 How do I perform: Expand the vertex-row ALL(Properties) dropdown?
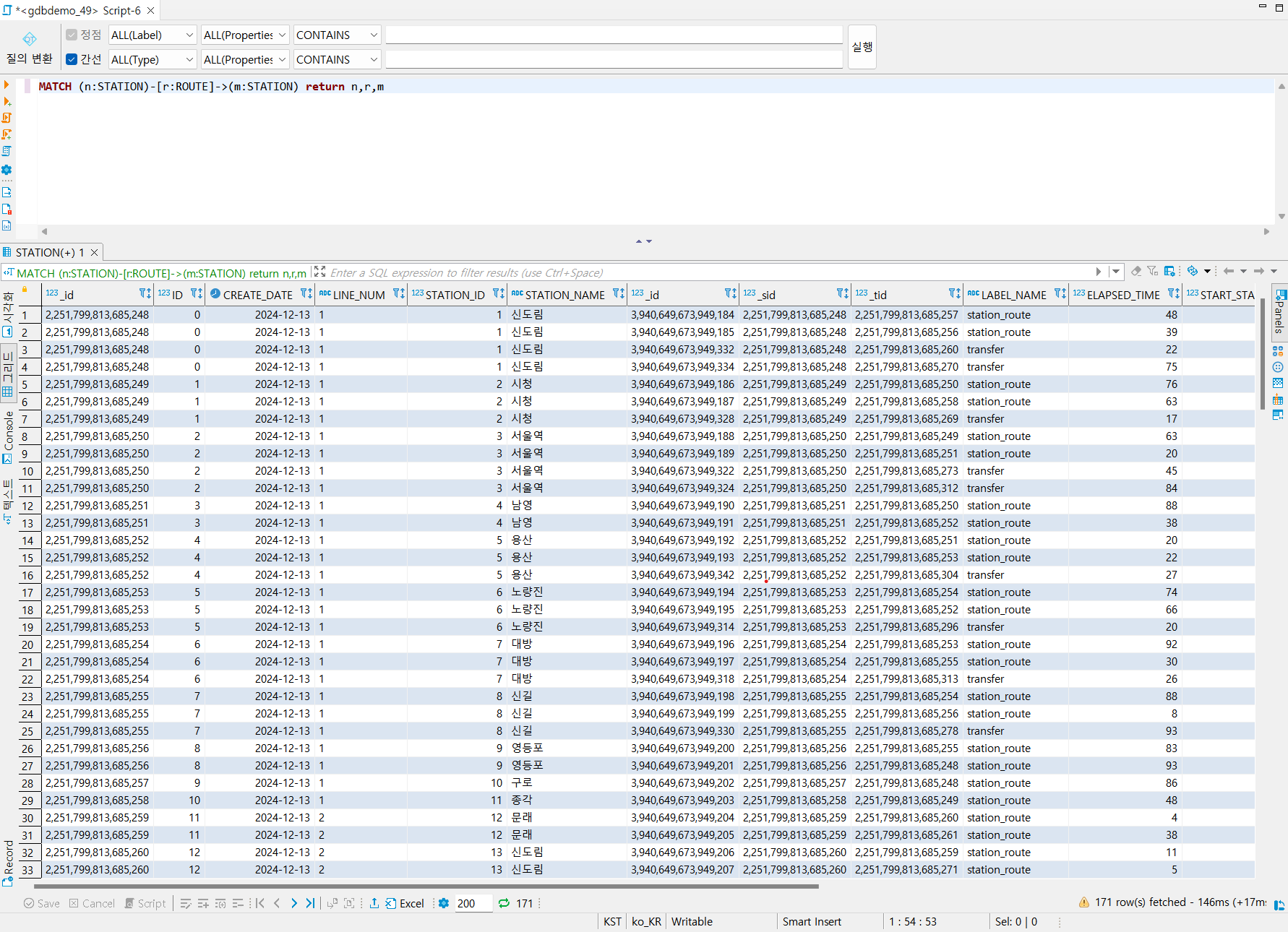coord(245,35)
